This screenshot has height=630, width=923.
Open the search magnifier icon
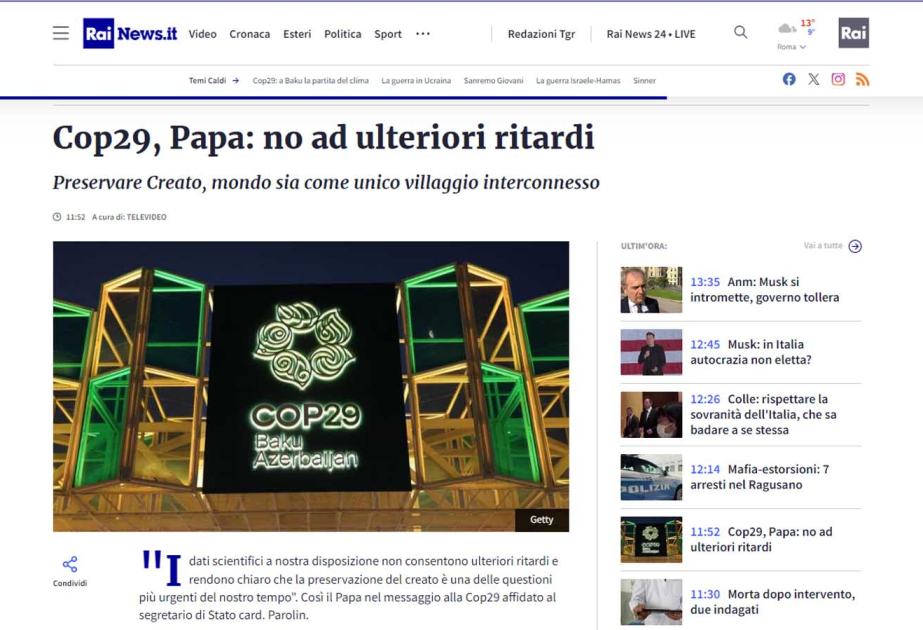tap(741, 32)
